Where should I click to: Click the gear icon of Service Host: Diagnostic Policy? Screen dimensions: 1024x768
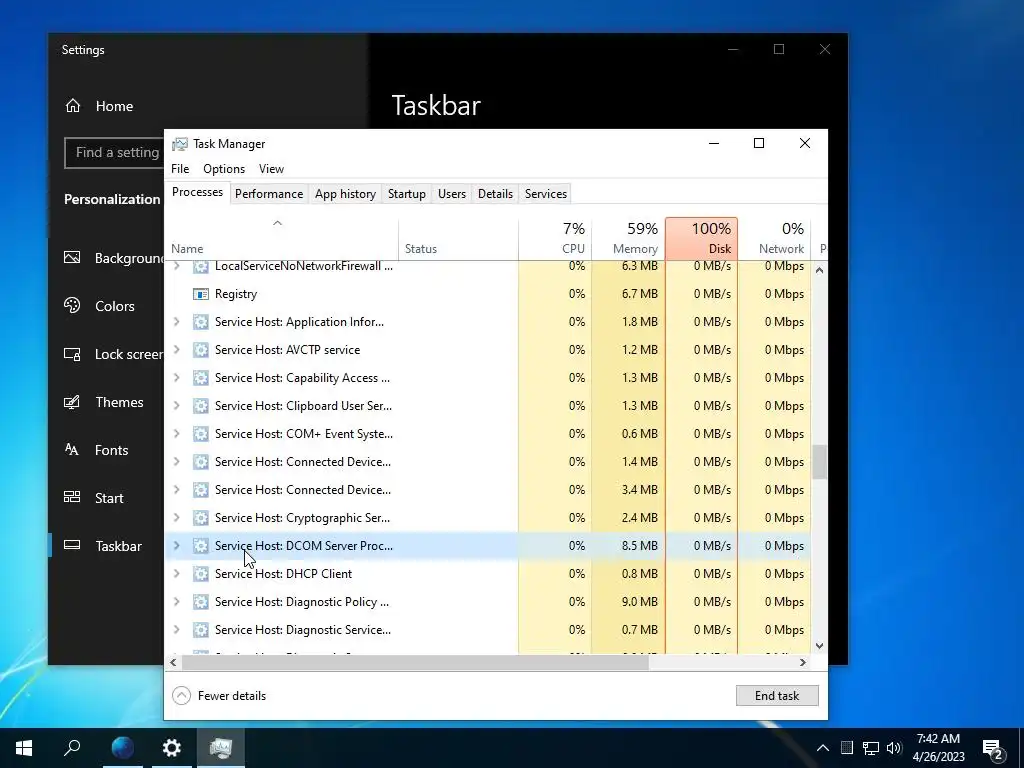coord(200,602)
